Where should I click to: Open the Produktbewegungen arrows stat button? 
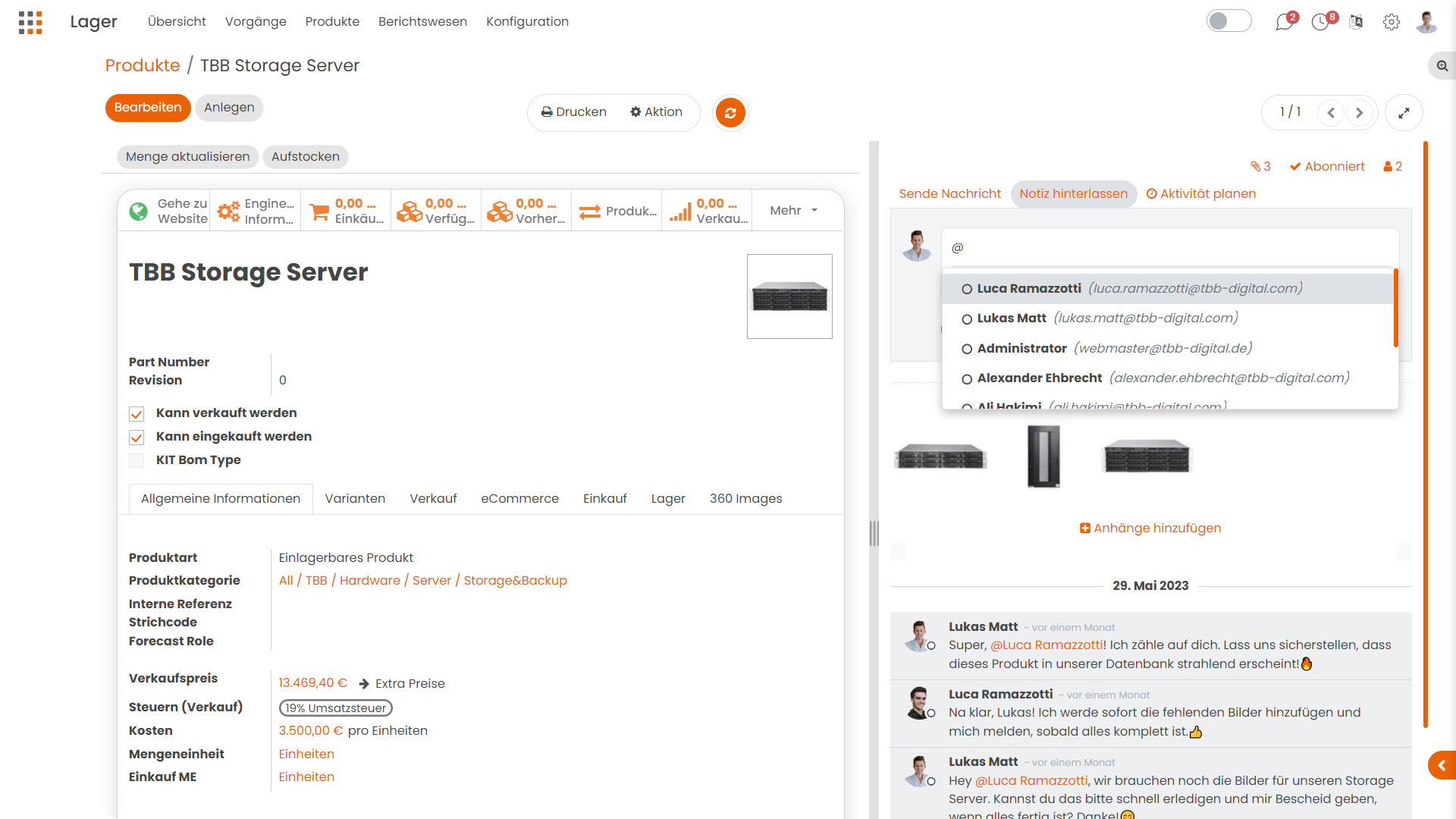[617, 211]
